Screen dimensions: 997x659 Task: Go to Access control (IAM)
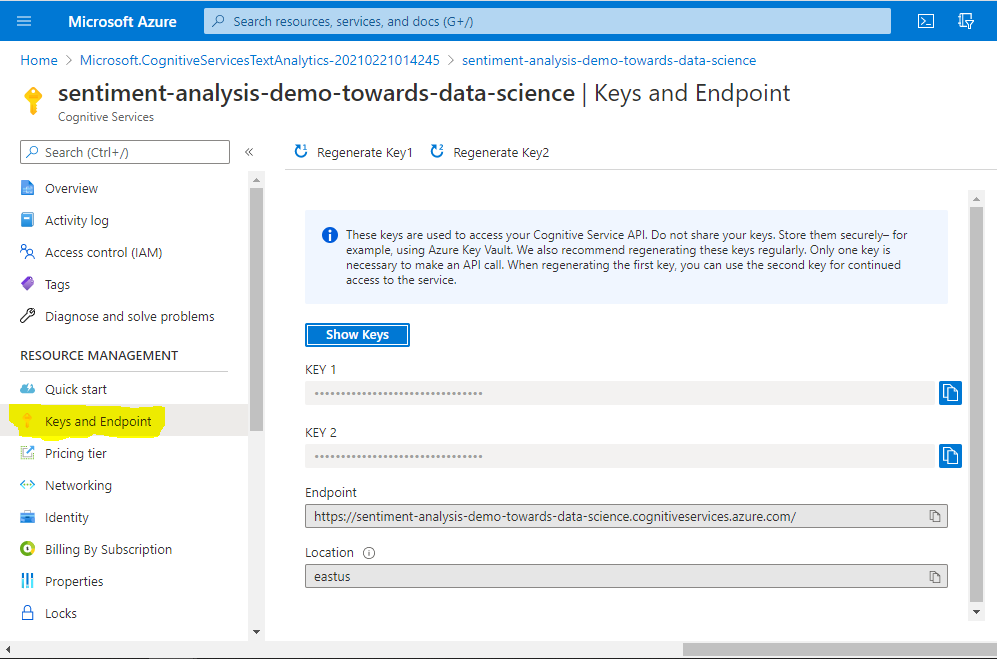[x=103, y=252]
